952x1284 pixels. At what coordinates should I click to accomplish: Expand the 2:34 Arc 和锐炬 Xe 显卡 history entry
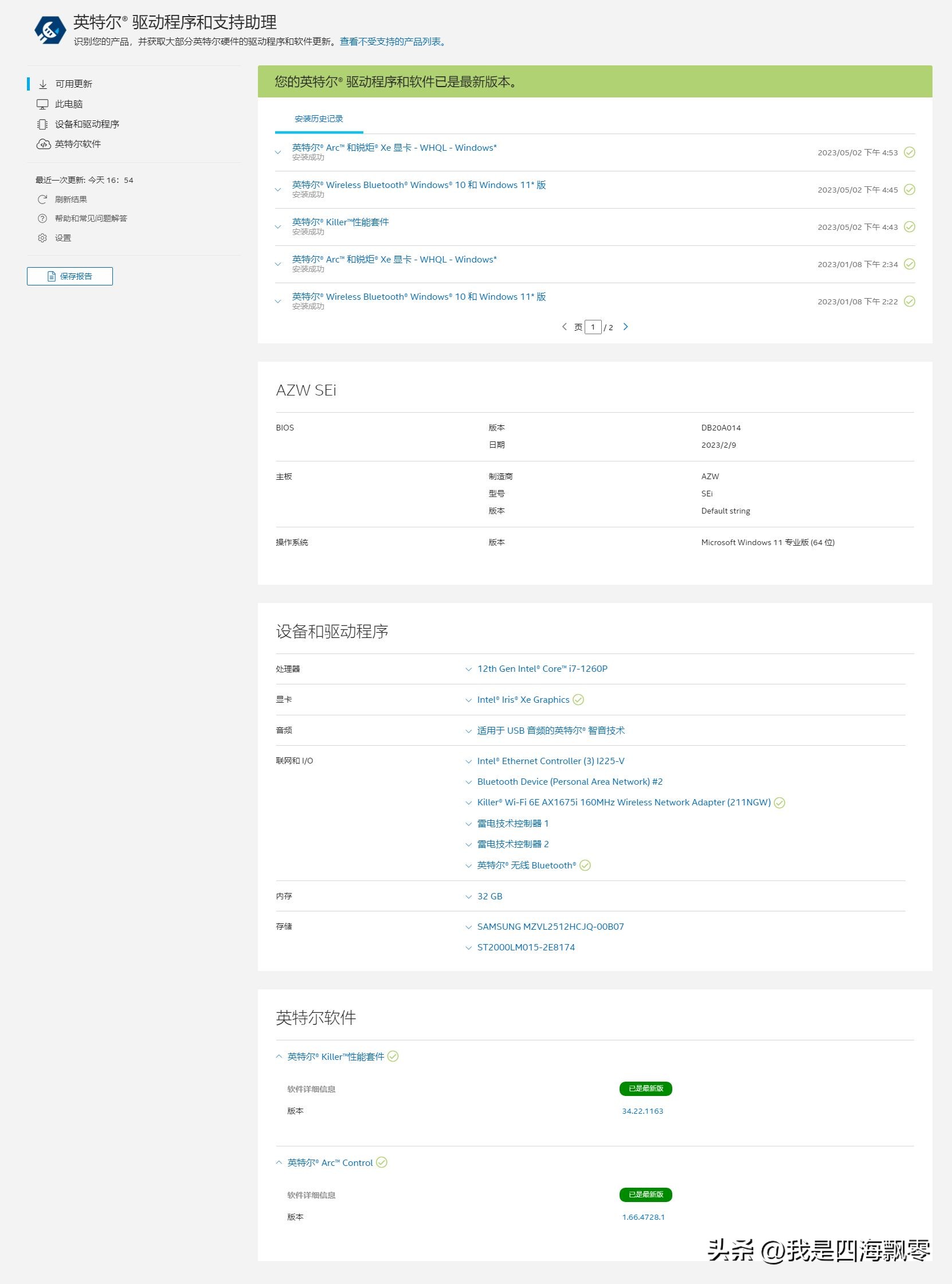[279, 264]
